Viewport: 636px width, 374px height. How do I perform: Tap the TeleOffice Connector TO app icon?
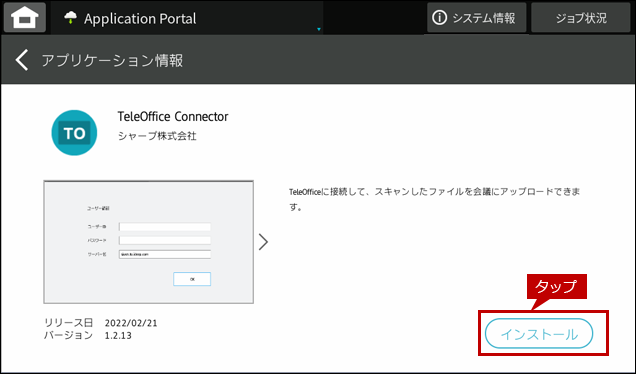click(x=74, y=133)
